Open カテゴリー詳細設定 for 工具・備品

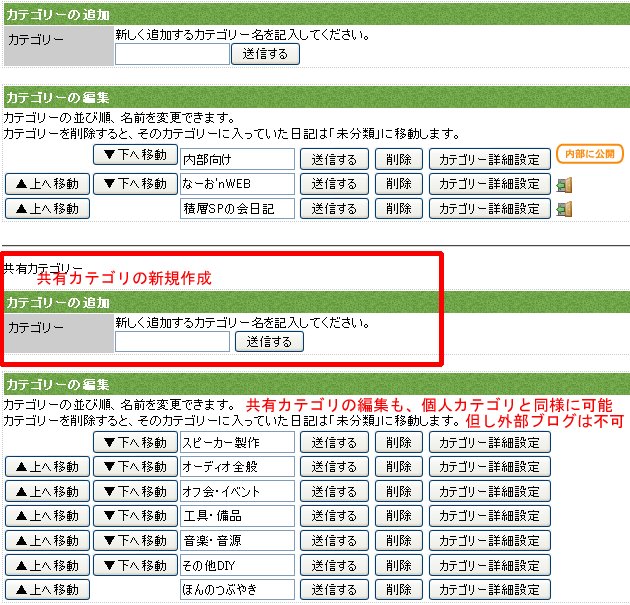(x=489, y=516)
